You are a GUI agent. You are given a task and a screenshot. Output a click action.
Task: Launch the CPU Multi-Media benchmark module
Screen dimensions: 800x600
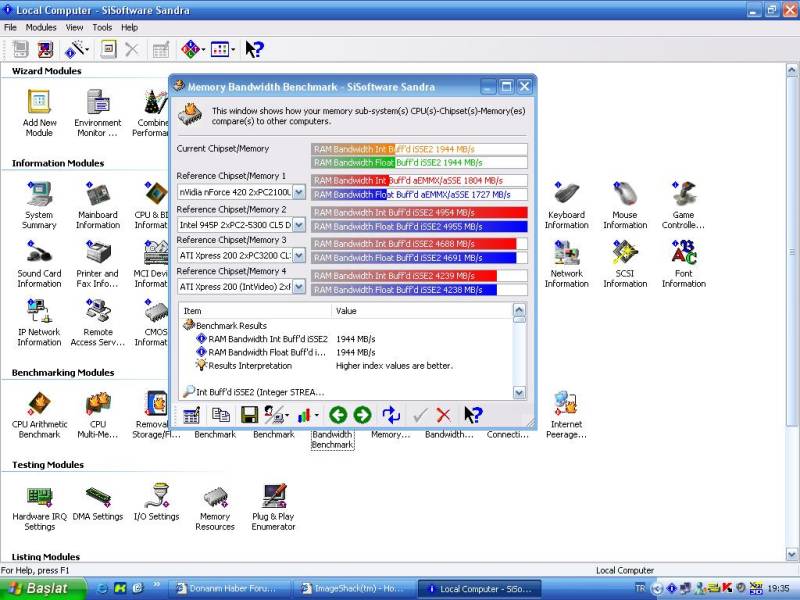(97, 415)
